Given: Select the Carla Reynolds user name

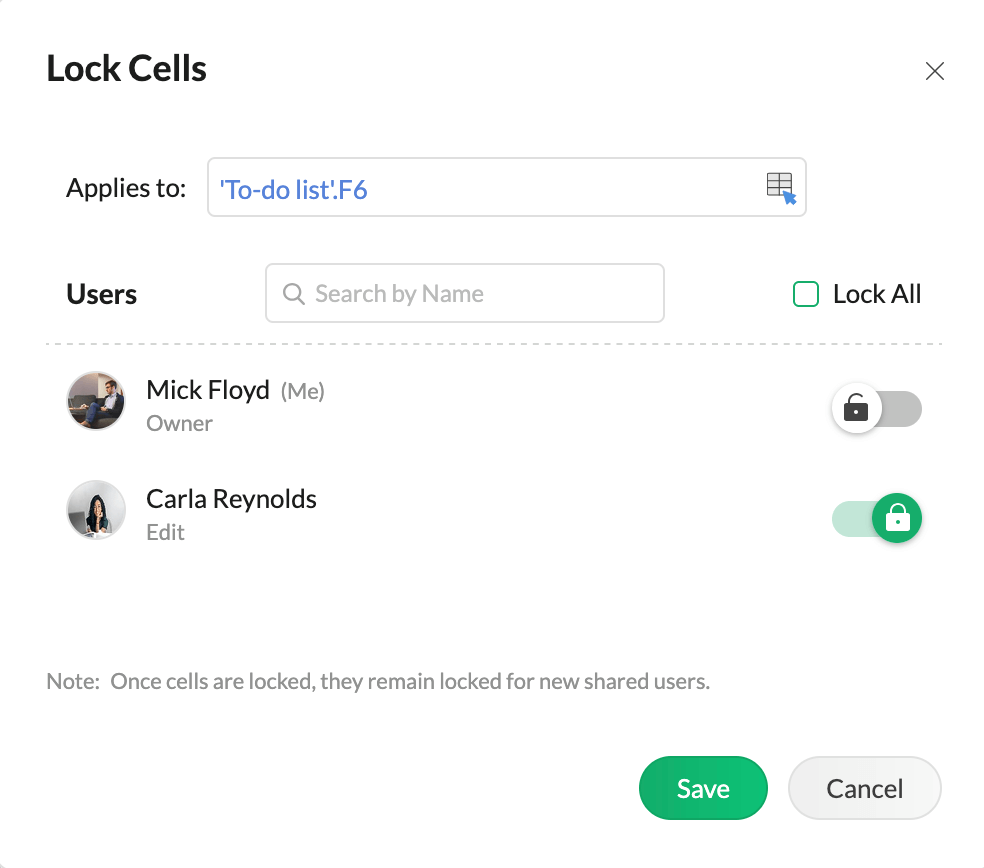Looking at the screenshot, I should [231, 499].
